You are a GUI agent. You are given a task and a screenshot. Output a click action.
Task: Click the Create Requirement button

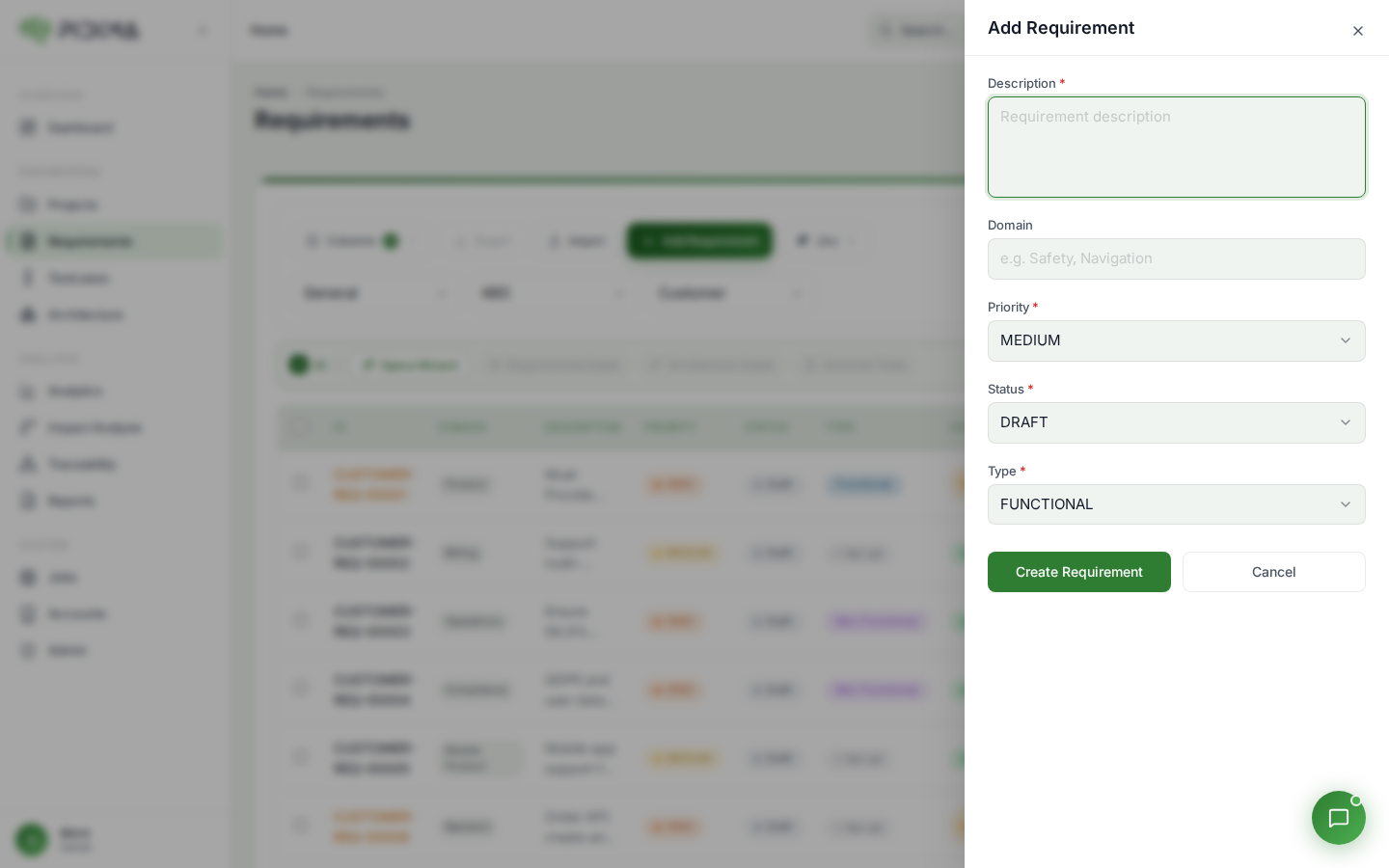click(1079, 572)
